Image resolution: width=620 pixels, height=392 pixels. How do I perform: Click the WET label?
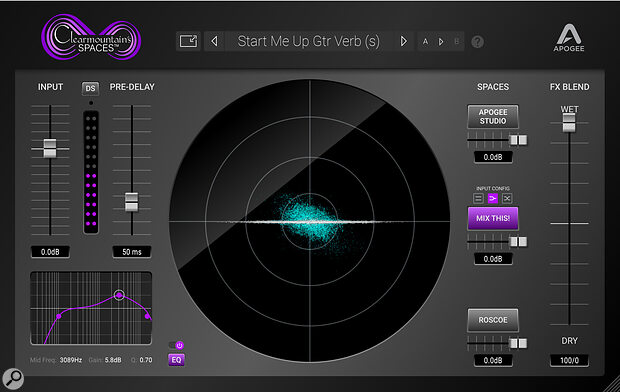coord(569,109)
